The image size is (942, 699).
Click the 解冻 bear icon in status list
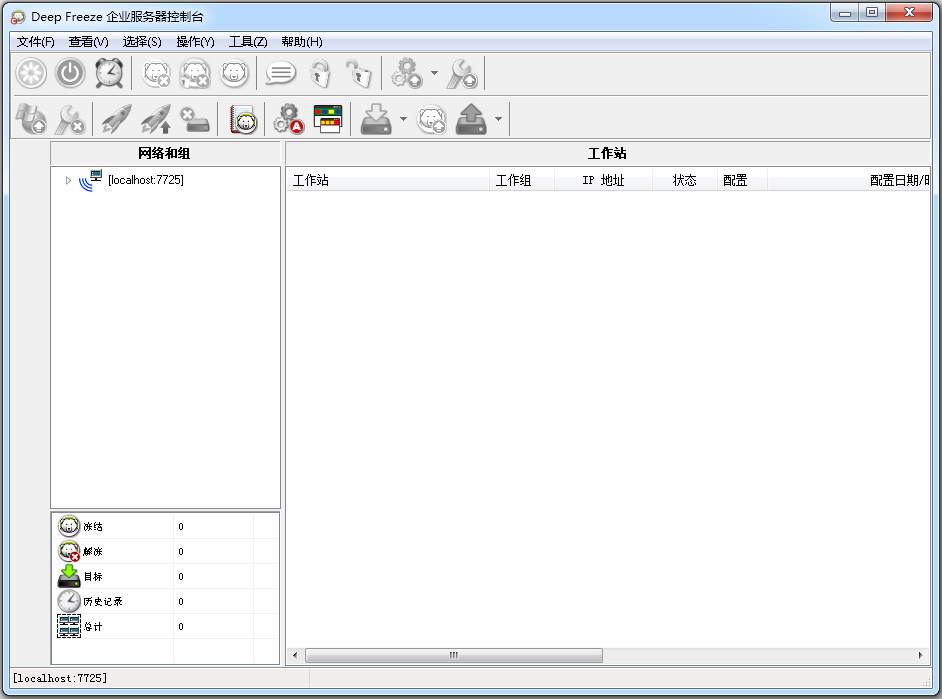(69, 551)
